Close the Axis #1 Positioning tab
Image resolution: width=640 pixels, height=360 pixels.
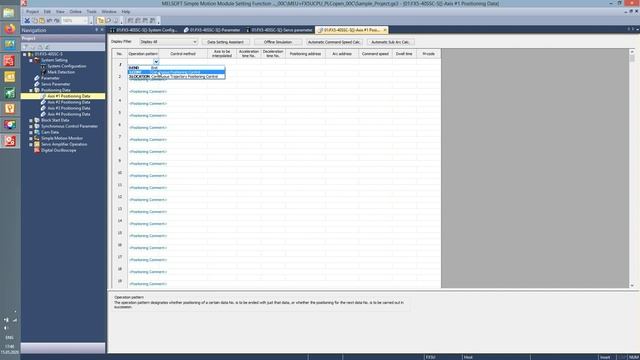(x=384, y=30)
